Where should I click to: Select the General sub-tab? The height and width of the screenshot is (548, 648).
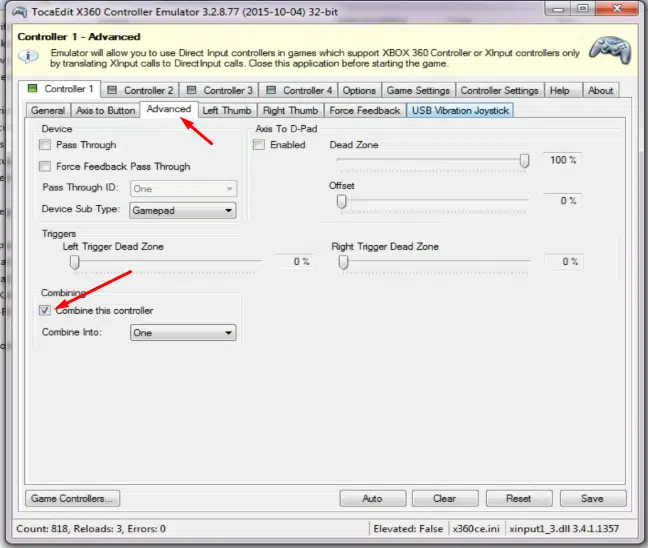point(48,110)
